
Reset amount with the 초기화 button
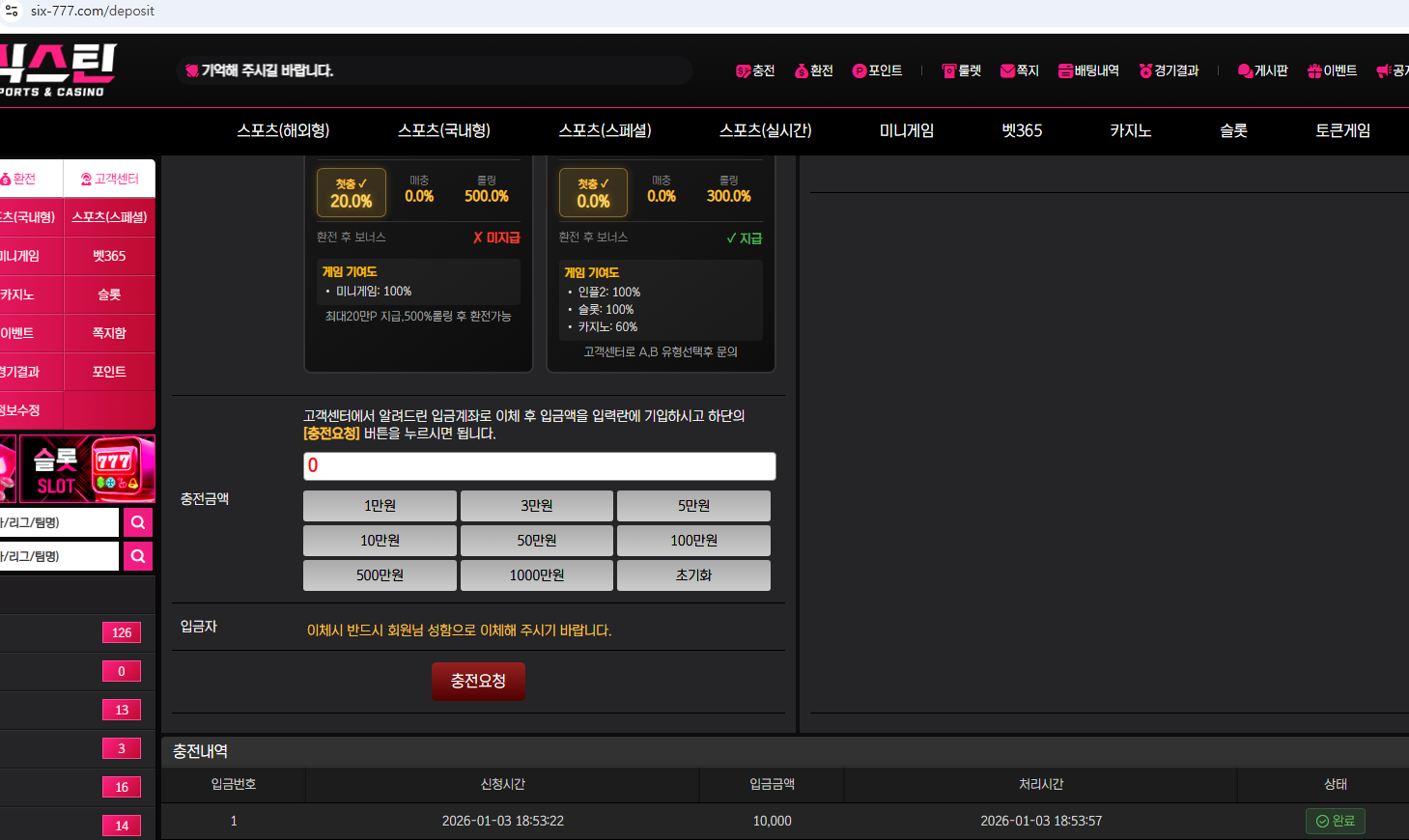click(x=693, y=575)
